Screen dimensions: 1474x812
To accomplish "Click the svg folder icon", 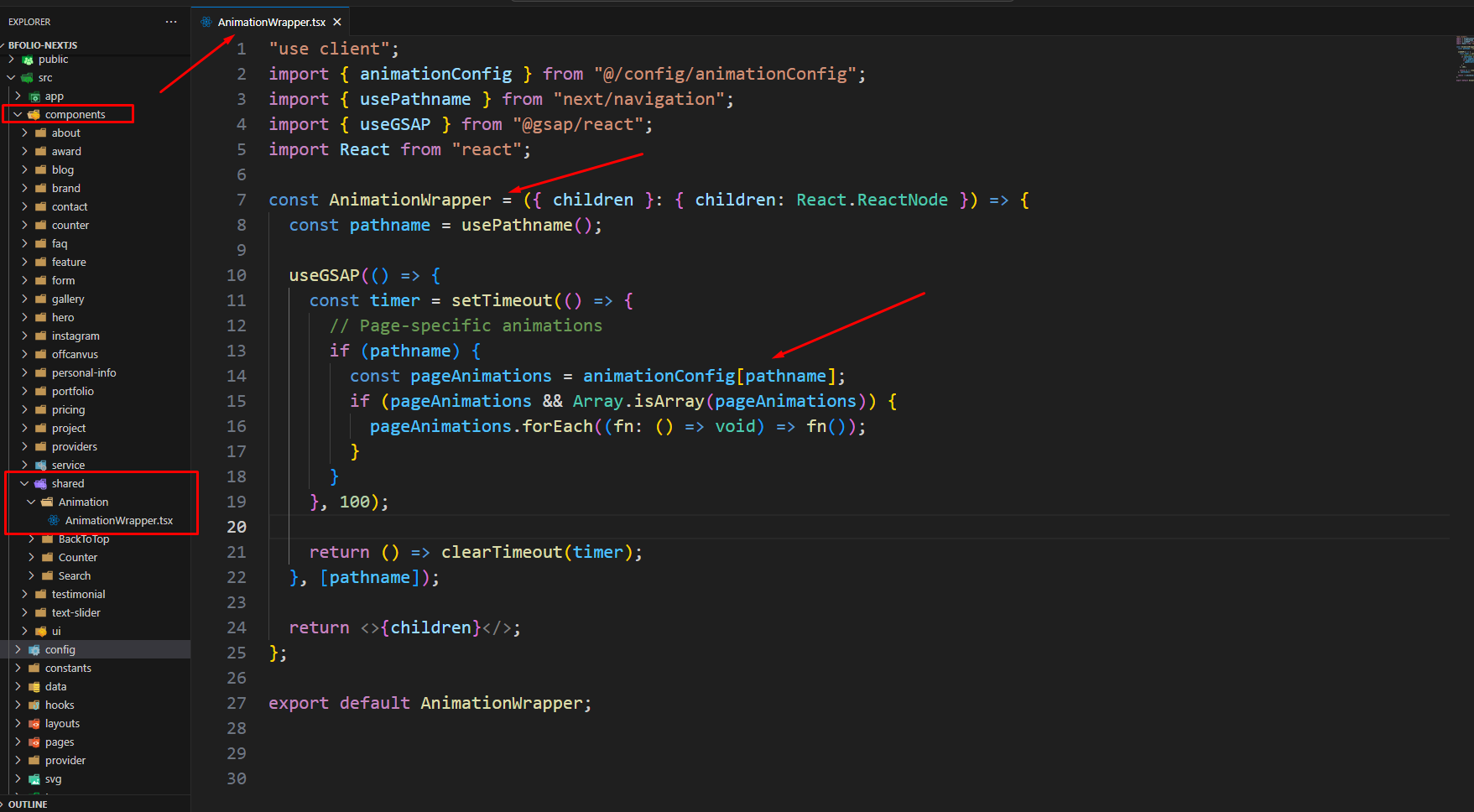I will [34, 779].
